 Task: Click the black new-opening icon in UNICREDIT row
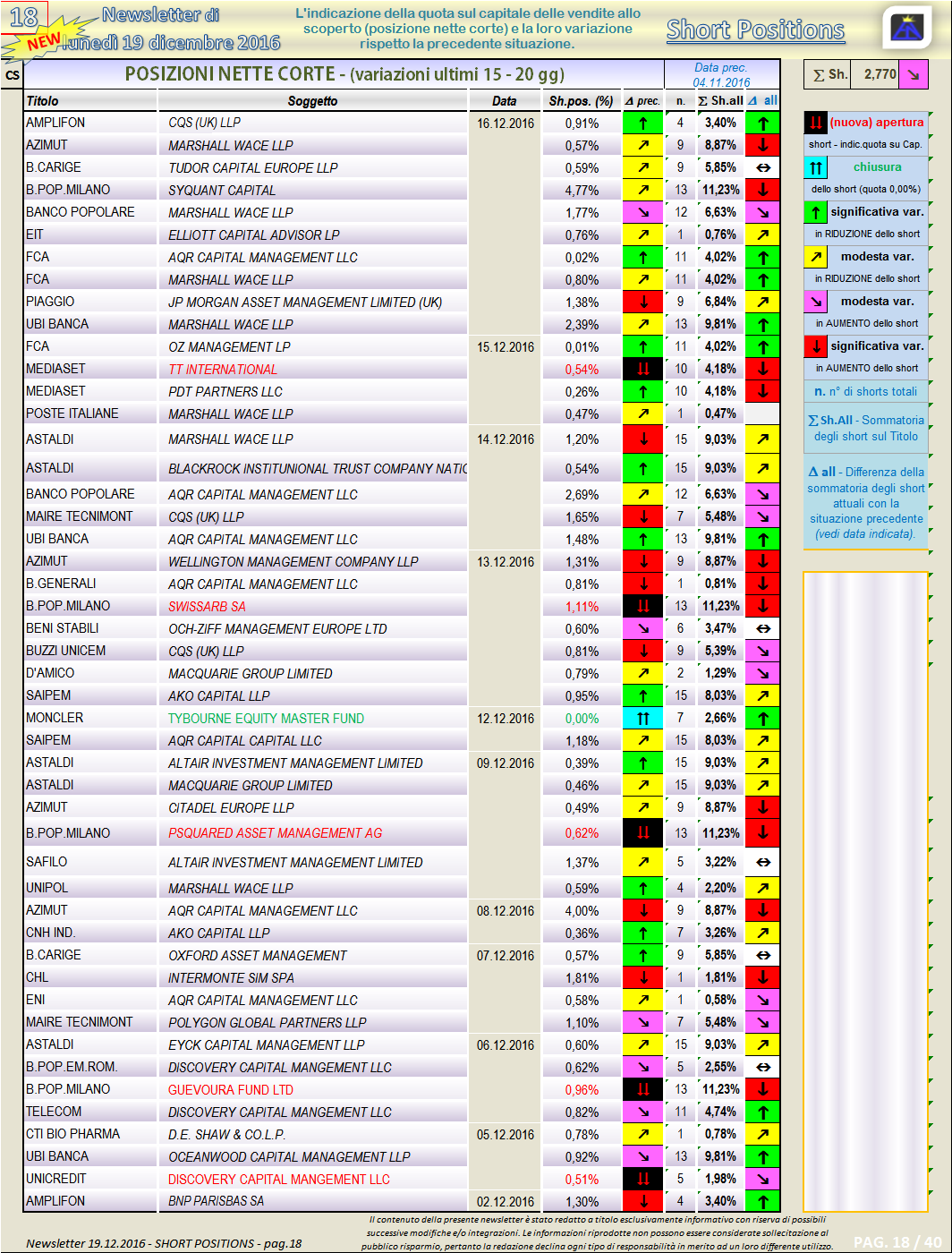[642, 1179]
